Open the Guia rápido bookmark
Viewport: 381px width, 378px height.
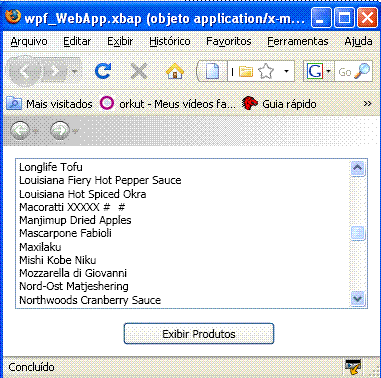coord(279,104)
